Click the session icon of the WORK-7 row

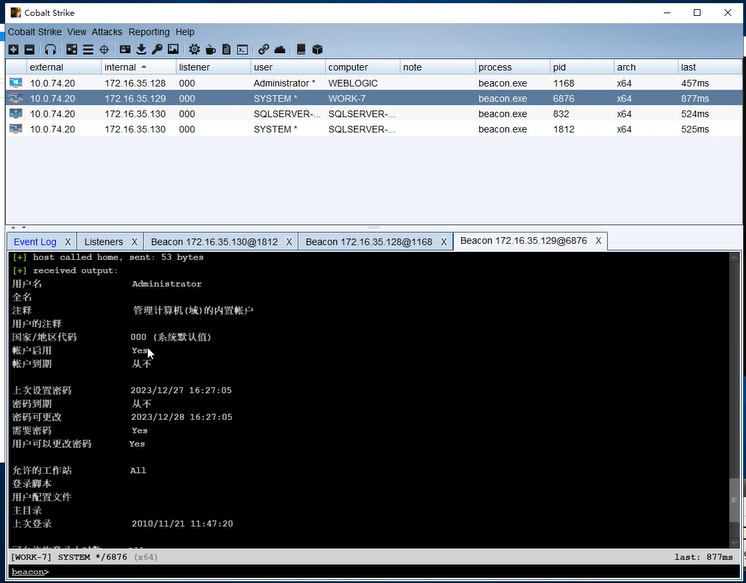[16, 99]
